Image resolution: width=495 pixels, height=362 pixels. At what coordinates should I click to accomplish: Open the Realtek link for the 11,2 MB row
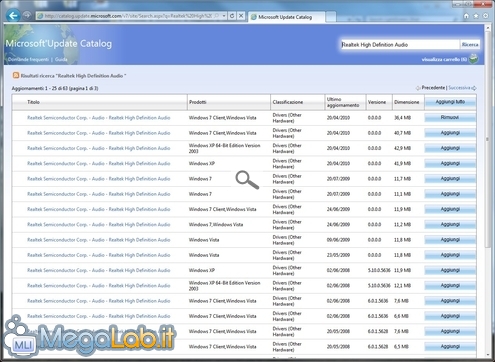click(x=99, y=224)
